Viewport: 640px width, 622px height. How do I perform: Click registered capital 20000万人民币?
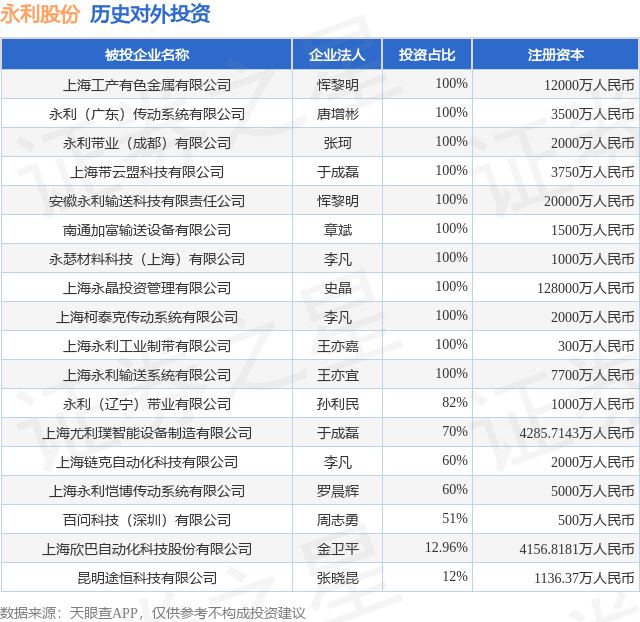point(589,201)
